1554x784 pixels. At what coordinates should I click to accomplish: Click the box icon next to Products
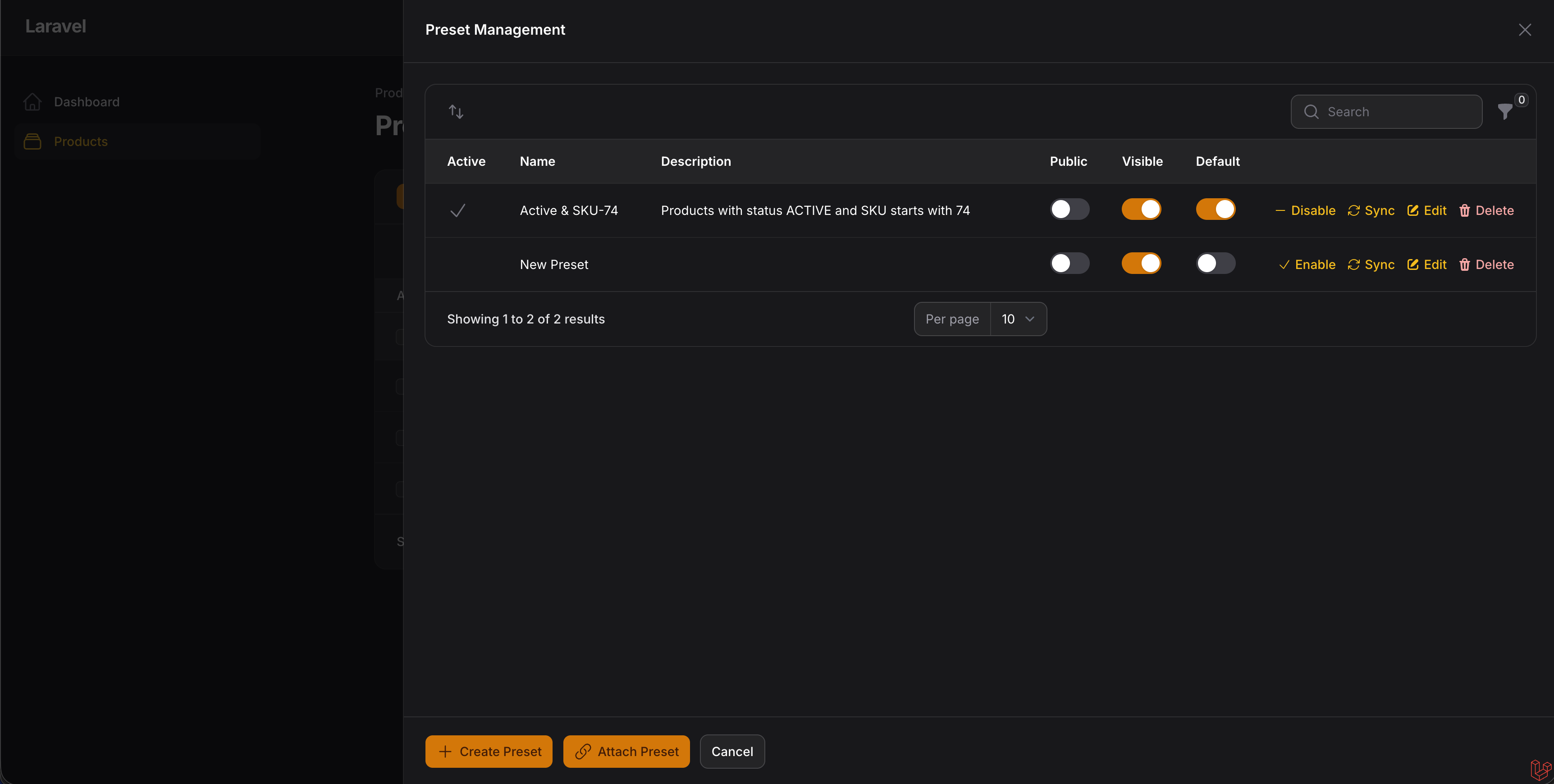32,141
